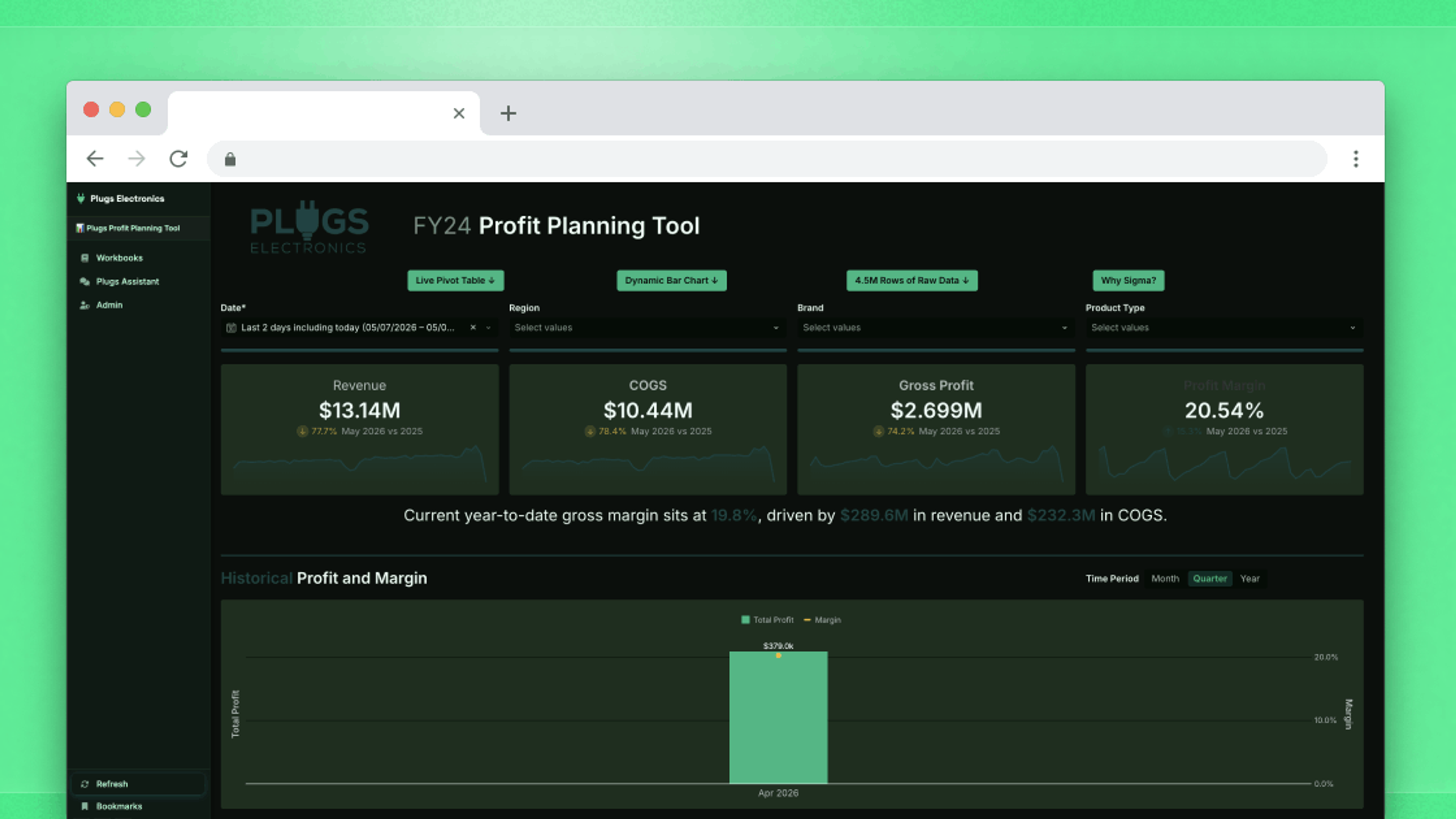Click the calendar icon in Date filter
Screen dimensions: 1456x819
point(231,328)
